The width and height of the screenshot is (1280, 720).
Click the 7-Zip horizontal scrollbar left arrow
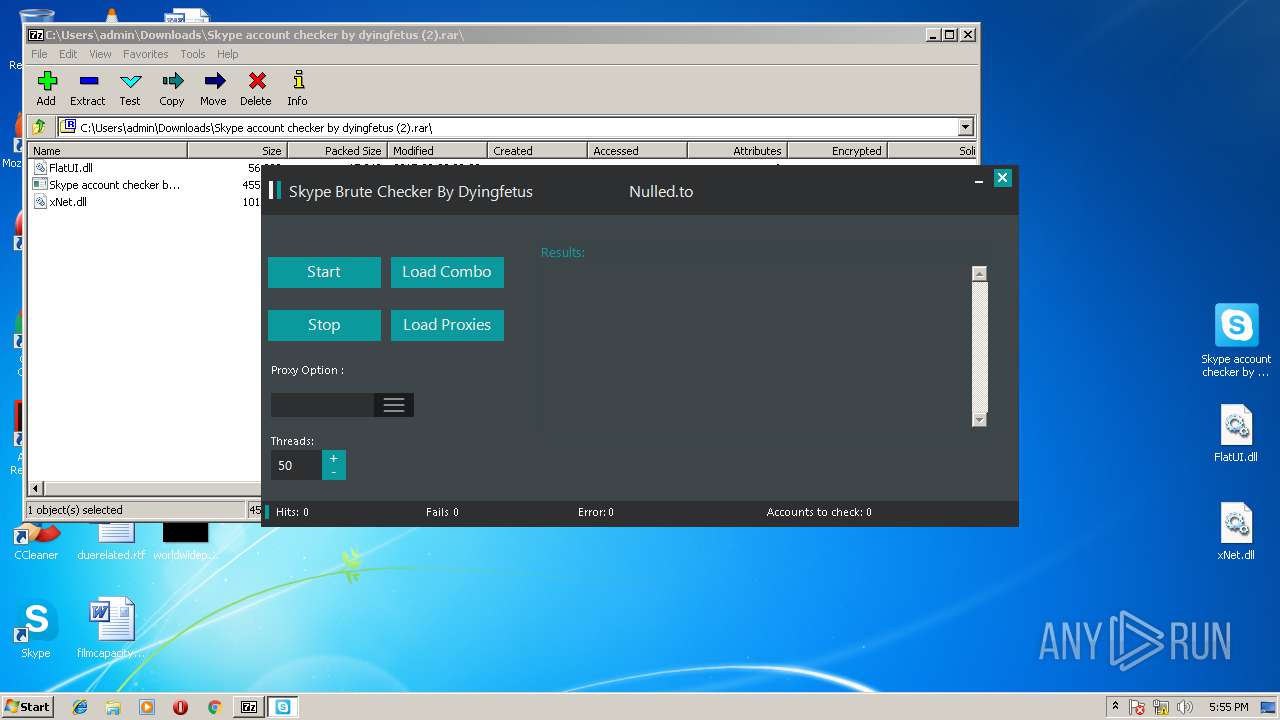coord(36,489)
